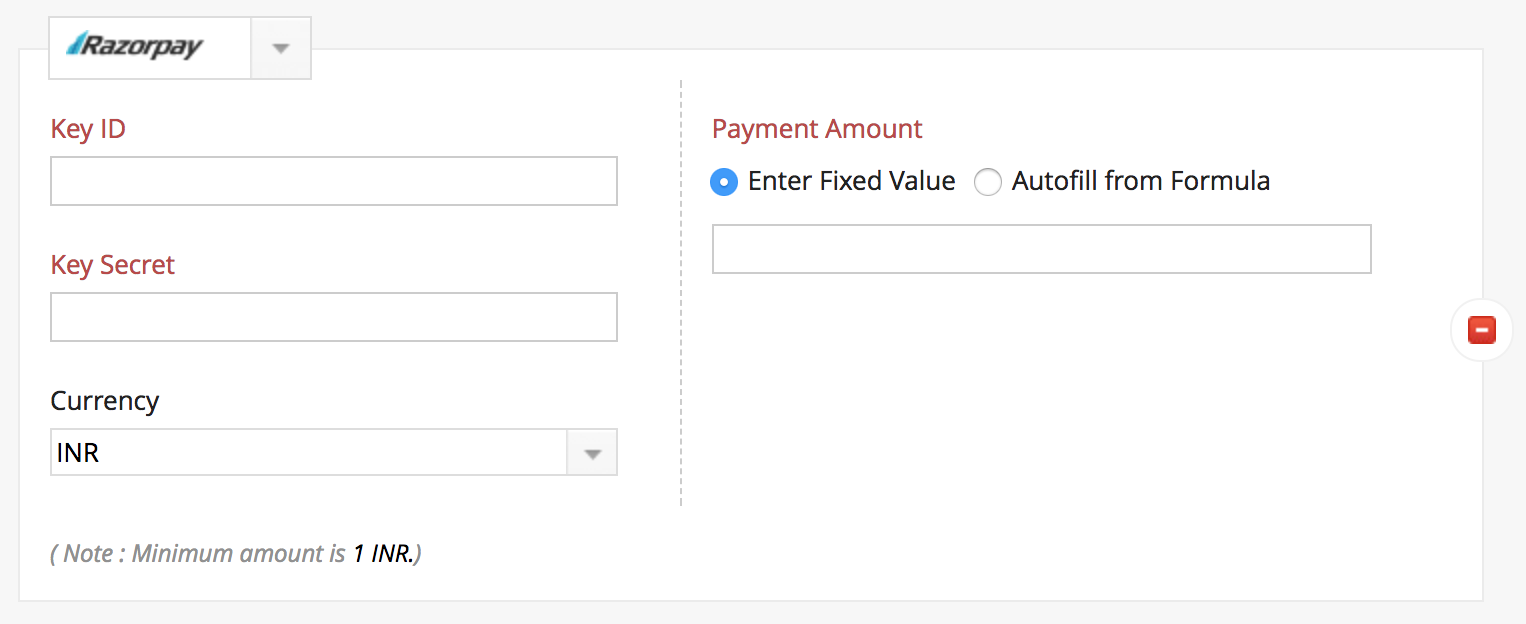Image resolution: width=1526 pixels, height=624 pixels.
Task: Click into the Key Secret text box
Action: (333, 317)
